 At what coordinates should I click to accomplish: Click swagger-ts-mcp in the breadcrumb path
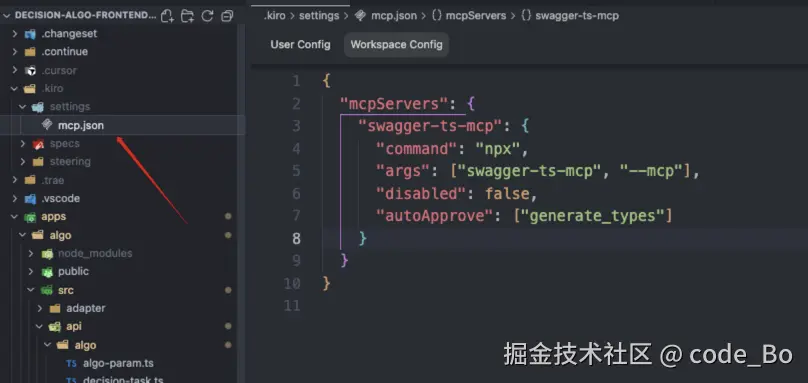(577, 15)
